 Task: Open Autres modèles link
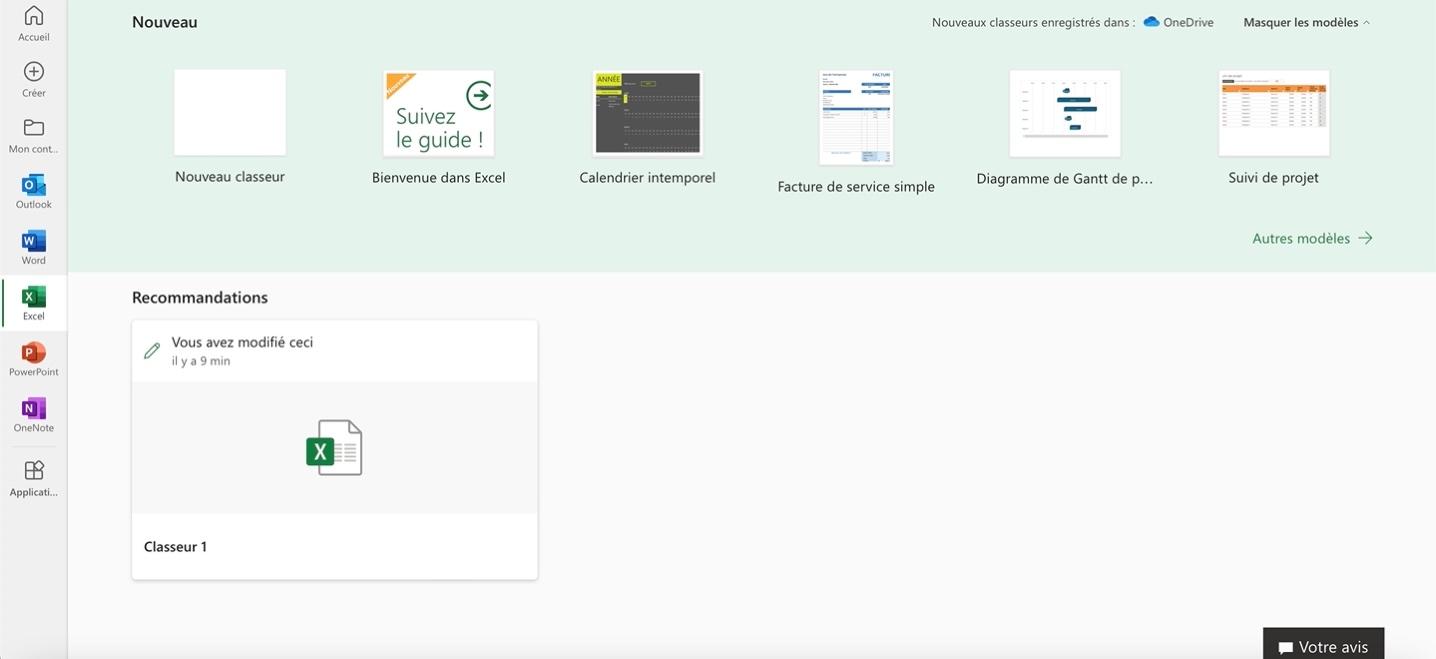(x=1312, y=238)
